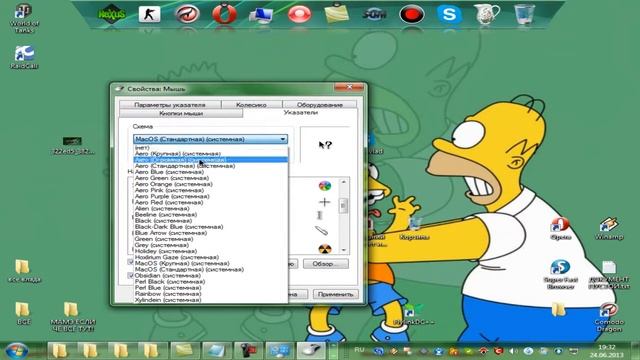Viewport: 640px width, 360px height.
Task: Choose Aero (Крупная) scheme
Action: click(x=211, y=154)
